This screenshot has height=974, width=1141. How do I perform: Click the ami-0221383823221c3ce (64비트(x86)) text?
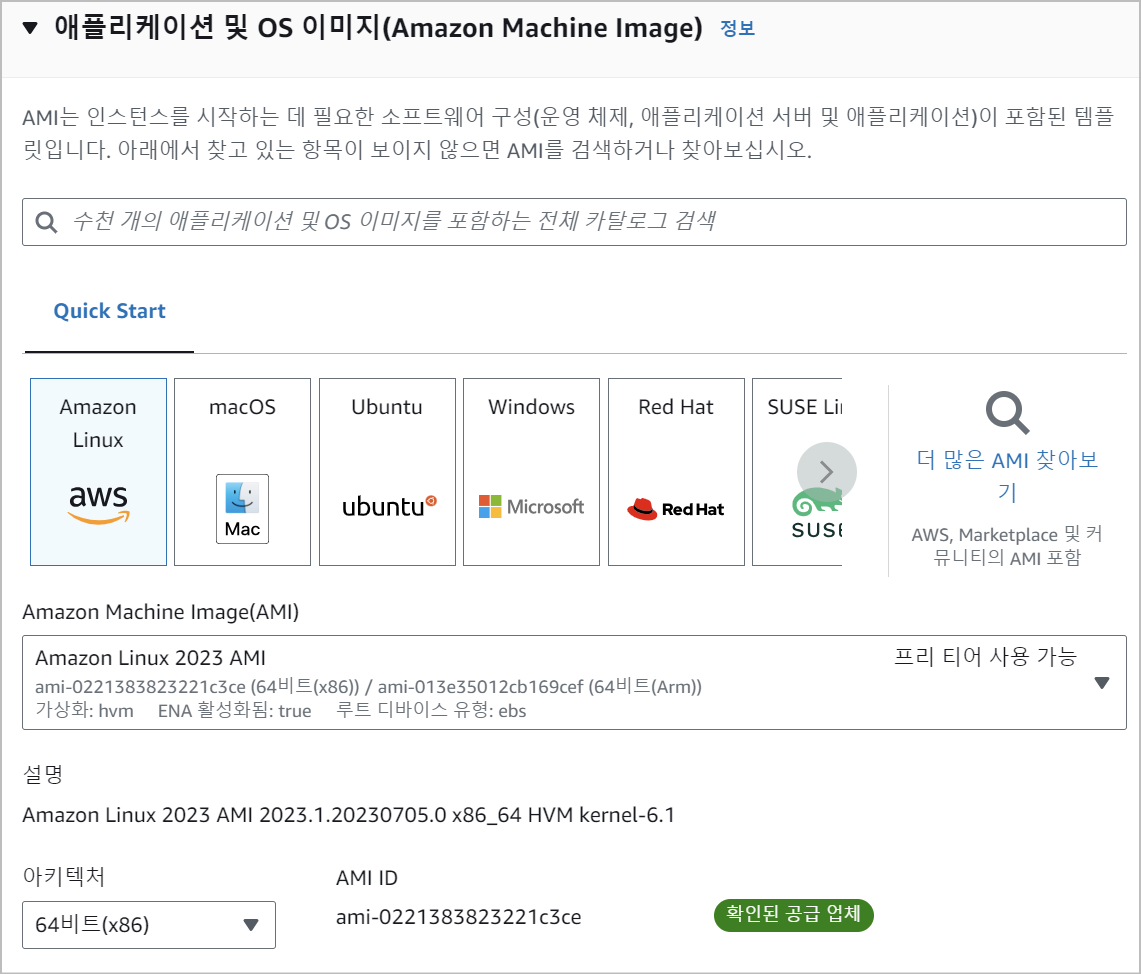197,687
